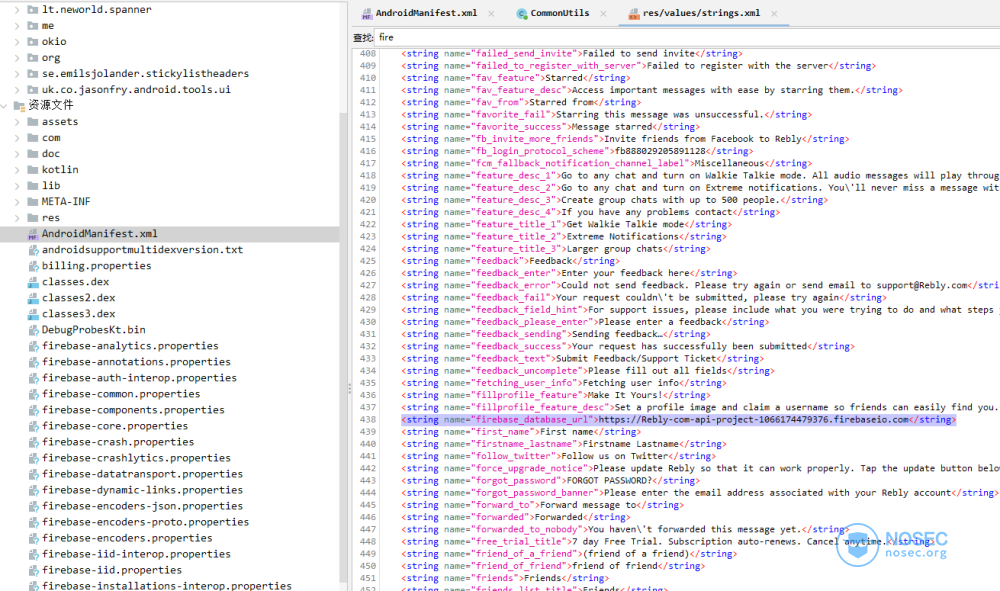Select firebase-encoders-proto.properties file
The height and width of the screenshot is (591, 1000).
pos(145,522)
